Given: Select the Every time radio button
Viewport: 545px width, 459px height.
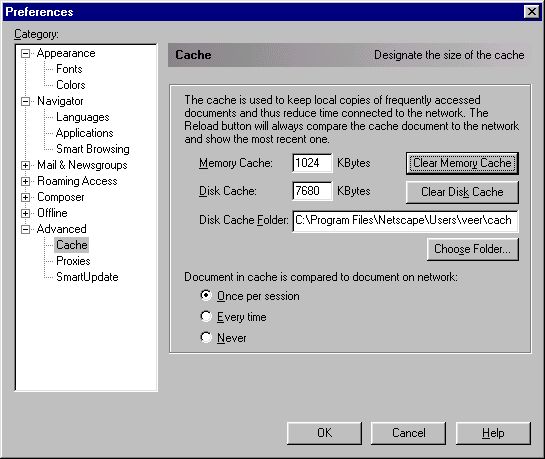Looking at the screenshot, I should click(x=206, y=317).
